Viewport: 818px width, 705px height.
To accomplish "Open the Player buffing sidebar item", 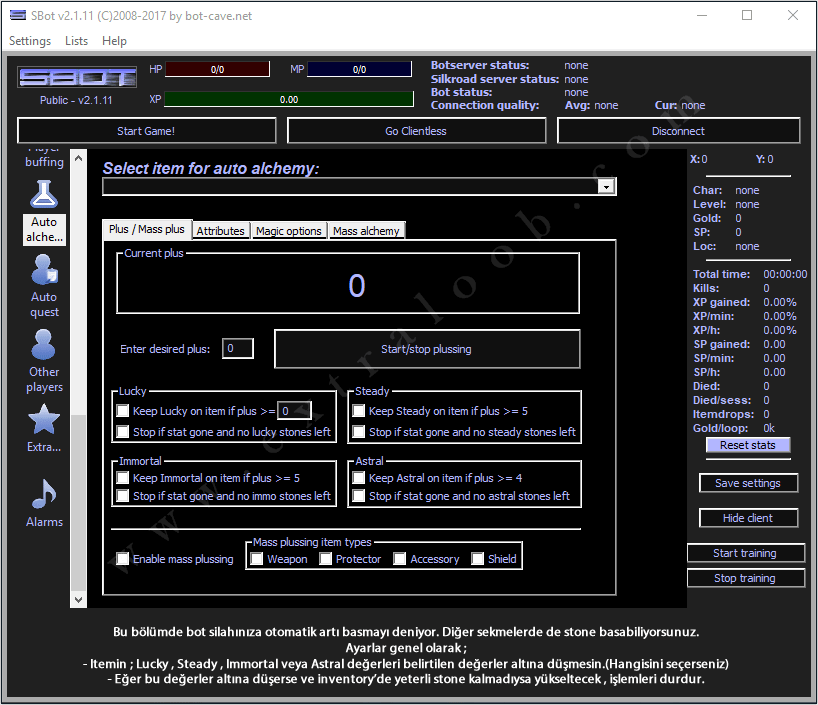I will point(44,159).
